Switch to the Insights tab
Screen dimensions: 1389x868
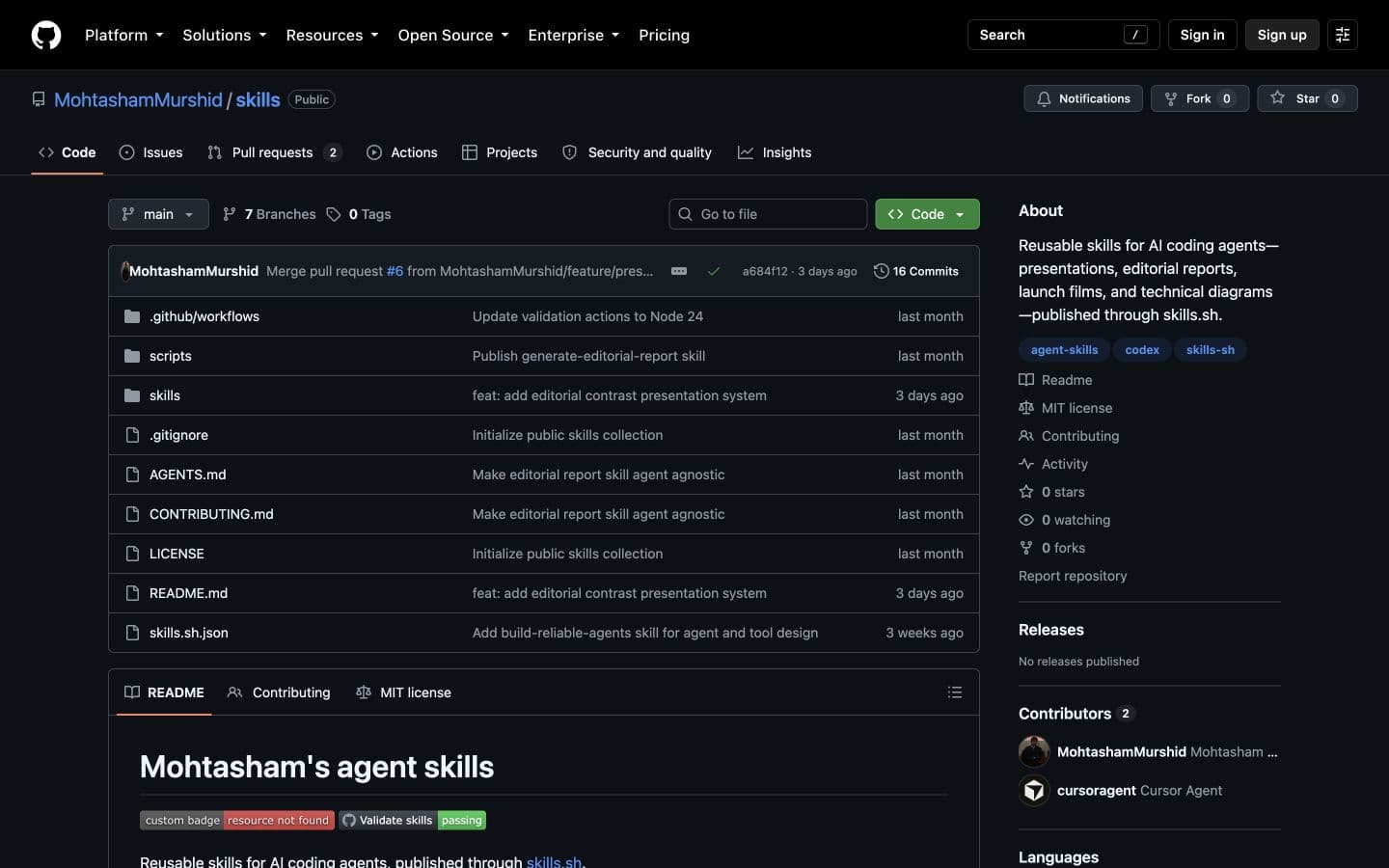point(775,152)
